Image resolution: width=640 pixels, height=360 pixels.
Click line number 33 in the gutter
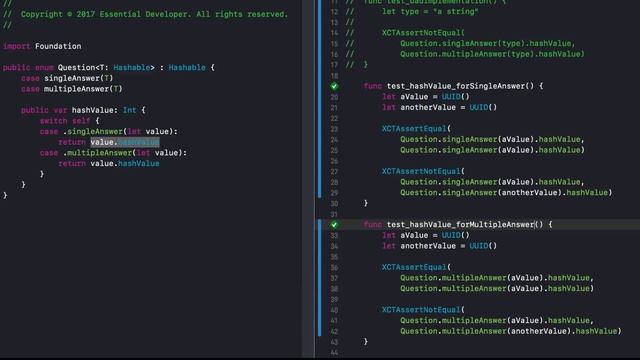334,236
